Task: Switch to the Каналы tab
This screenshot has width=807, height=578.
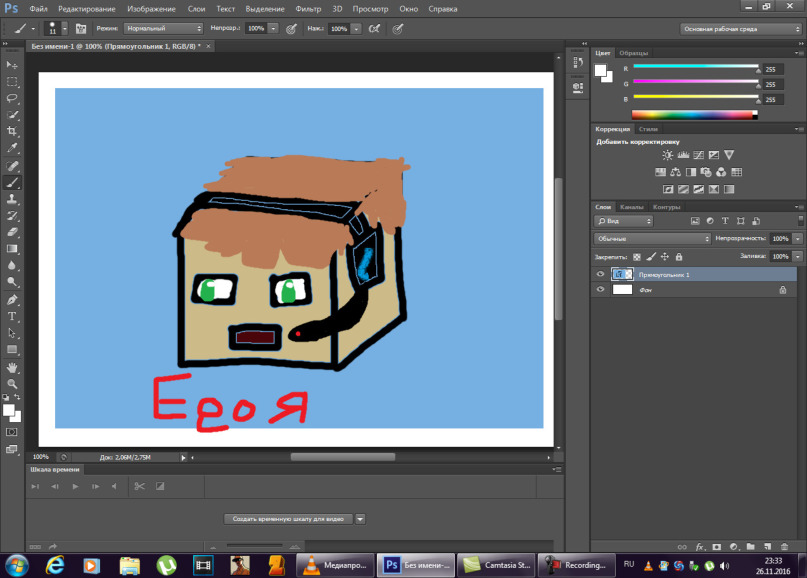Action: tap(631, 207)
